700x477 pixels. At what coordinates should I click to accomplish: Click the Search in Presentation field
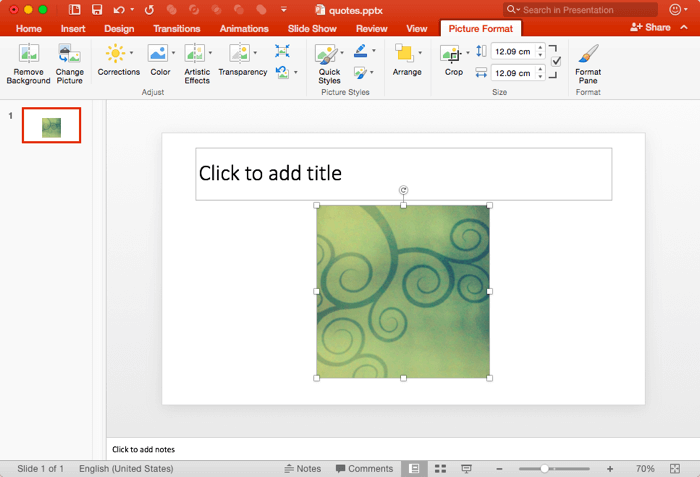pyautogui.click(x=580, y=9)
